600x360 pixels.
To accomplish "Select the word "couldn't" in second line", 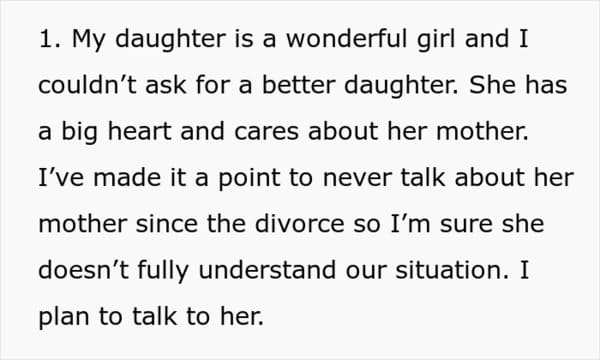I will click(x=87, y=85).
